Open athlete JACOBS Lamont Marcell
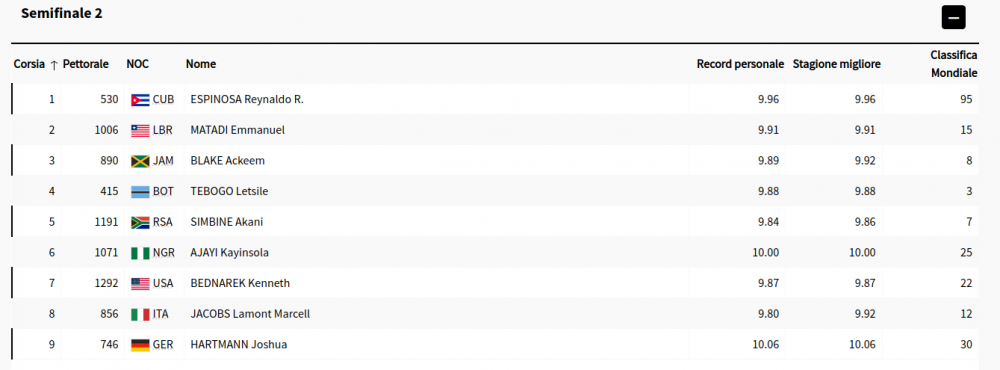This screenshot has height=370, width=1000. (x=251, y=314)
